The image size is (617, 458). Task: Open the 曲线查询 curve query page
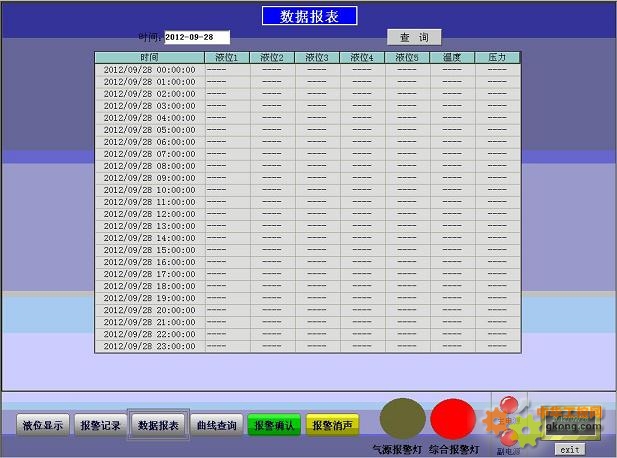tap(216, 425)
